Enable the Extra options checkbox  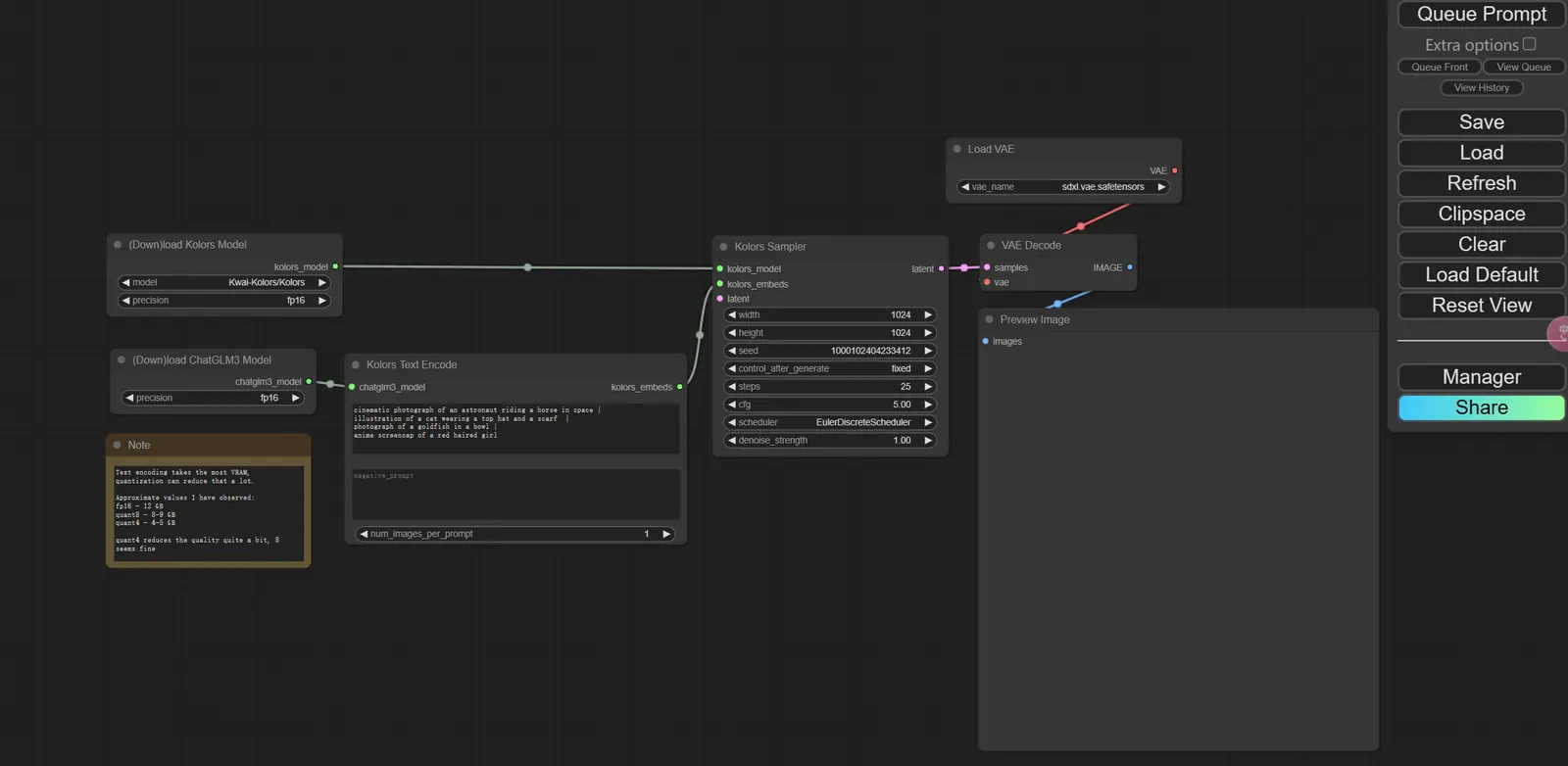click(x=1529, y=44)
